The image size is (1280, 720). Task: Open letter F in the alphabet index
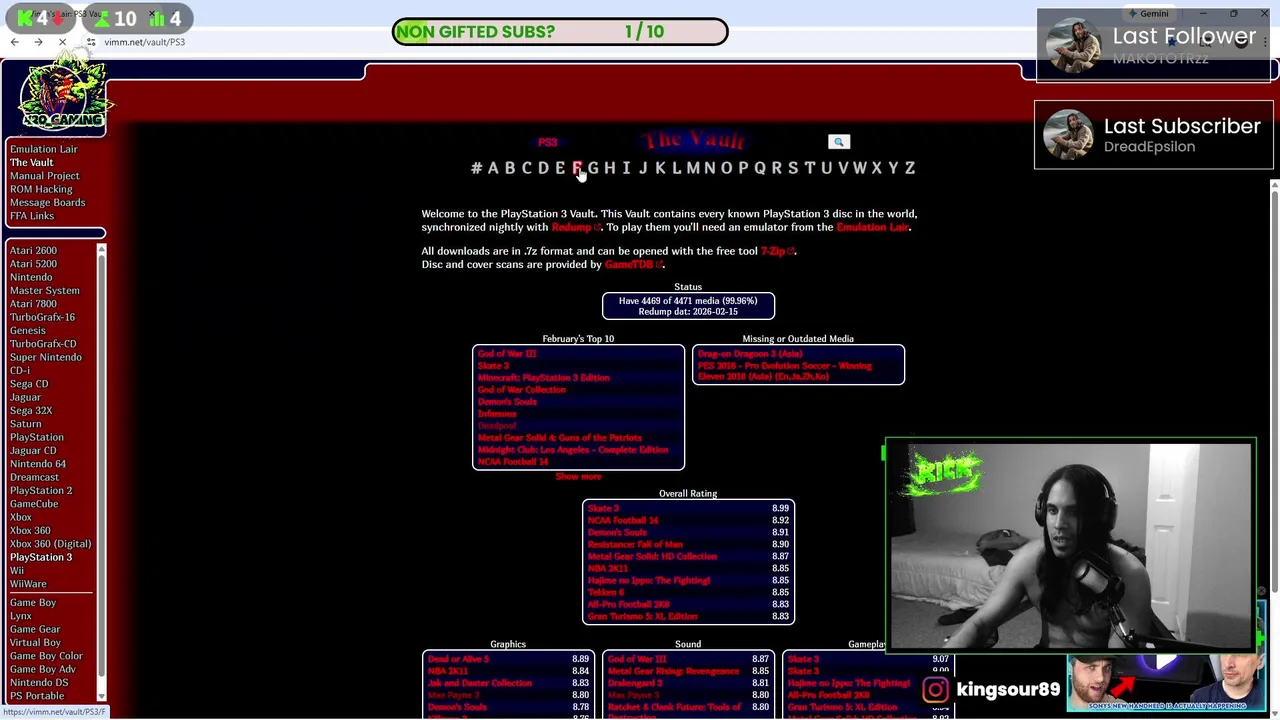click(x=577, y=168)
